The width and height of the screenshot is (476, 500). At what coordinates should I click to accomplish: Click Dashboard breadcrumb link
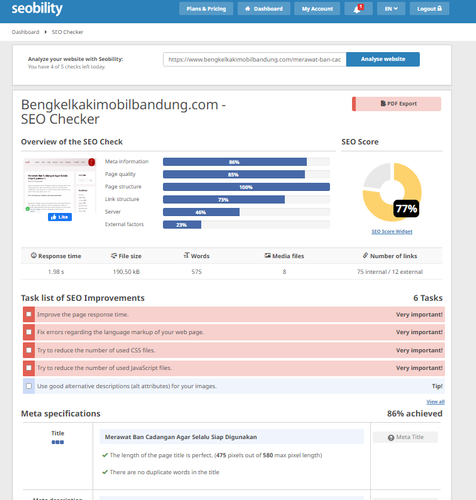coord(25,32)
